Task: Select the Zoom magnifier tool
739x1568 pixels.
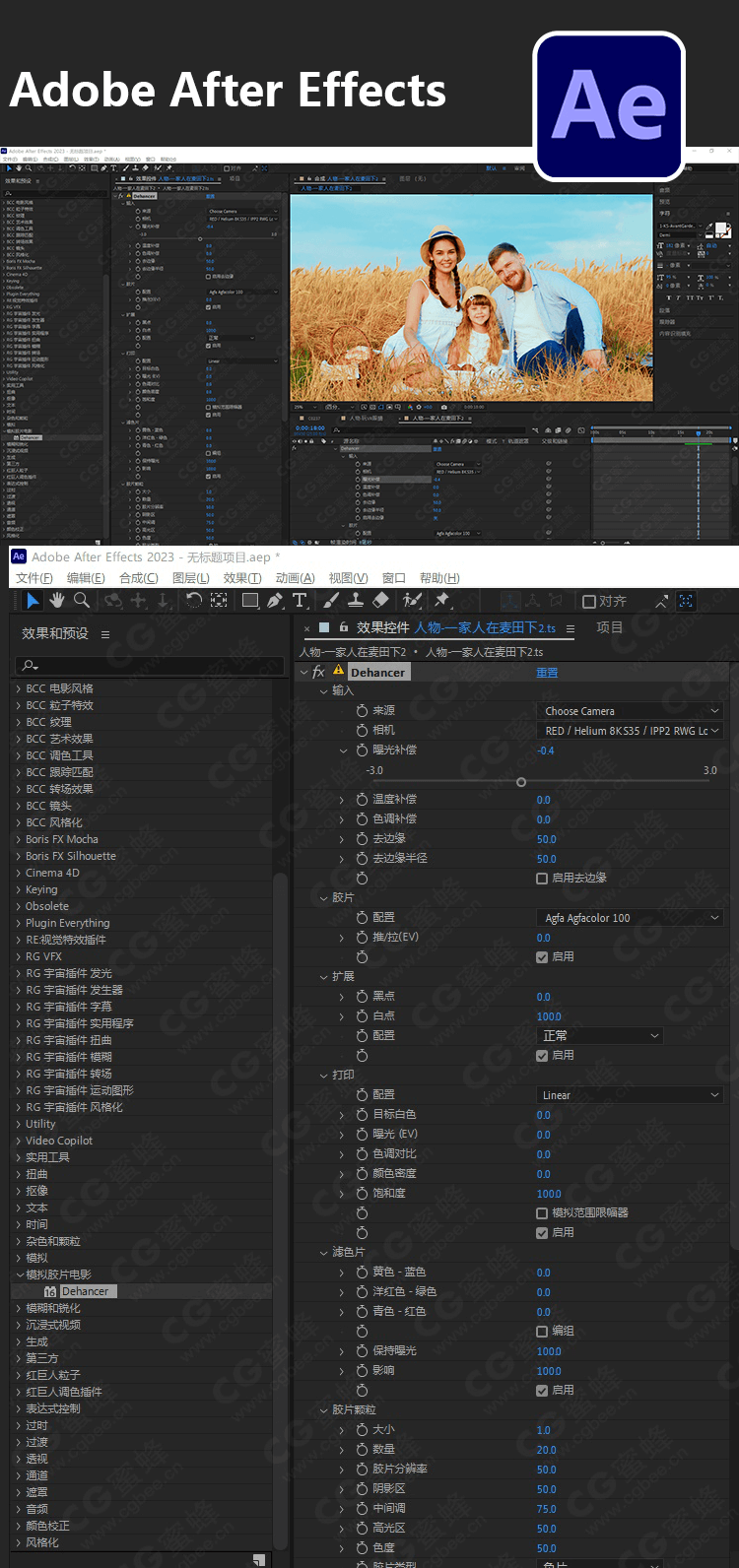Action: pos(82,600)
